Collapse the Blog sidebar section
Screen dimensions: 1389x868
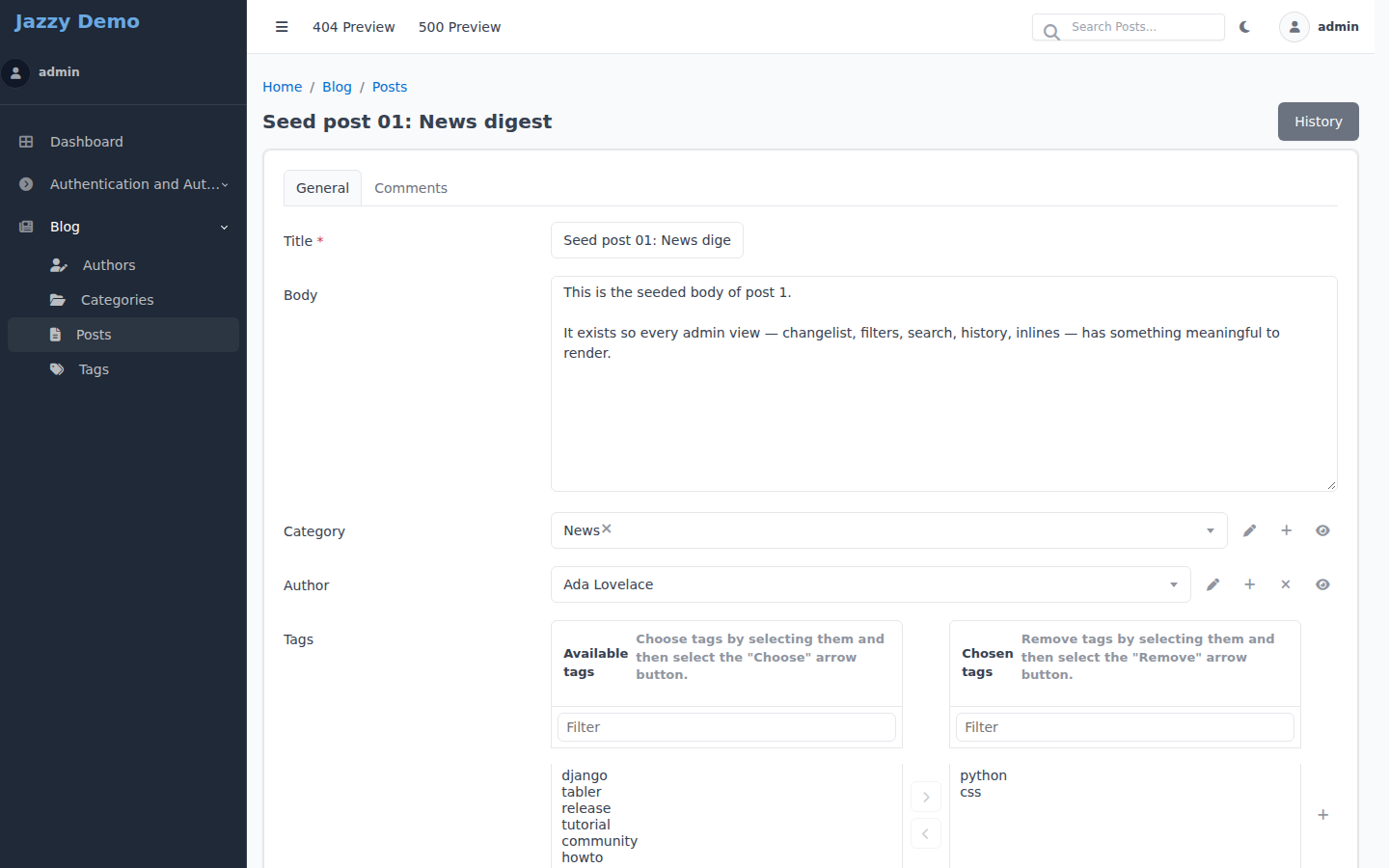point(123,227)
